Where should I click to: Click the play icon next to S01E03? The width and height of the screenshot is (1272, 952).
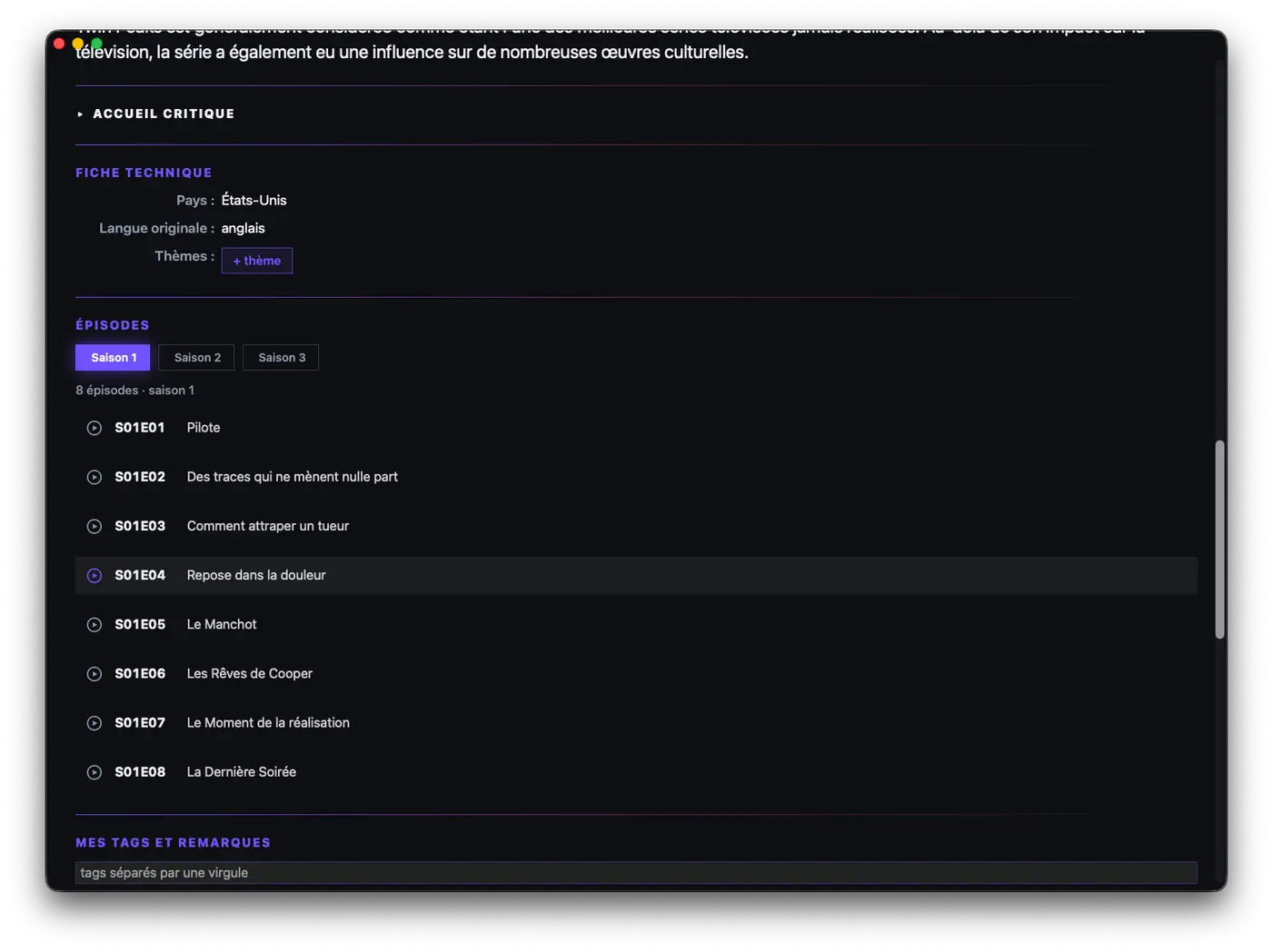point(94,526)
